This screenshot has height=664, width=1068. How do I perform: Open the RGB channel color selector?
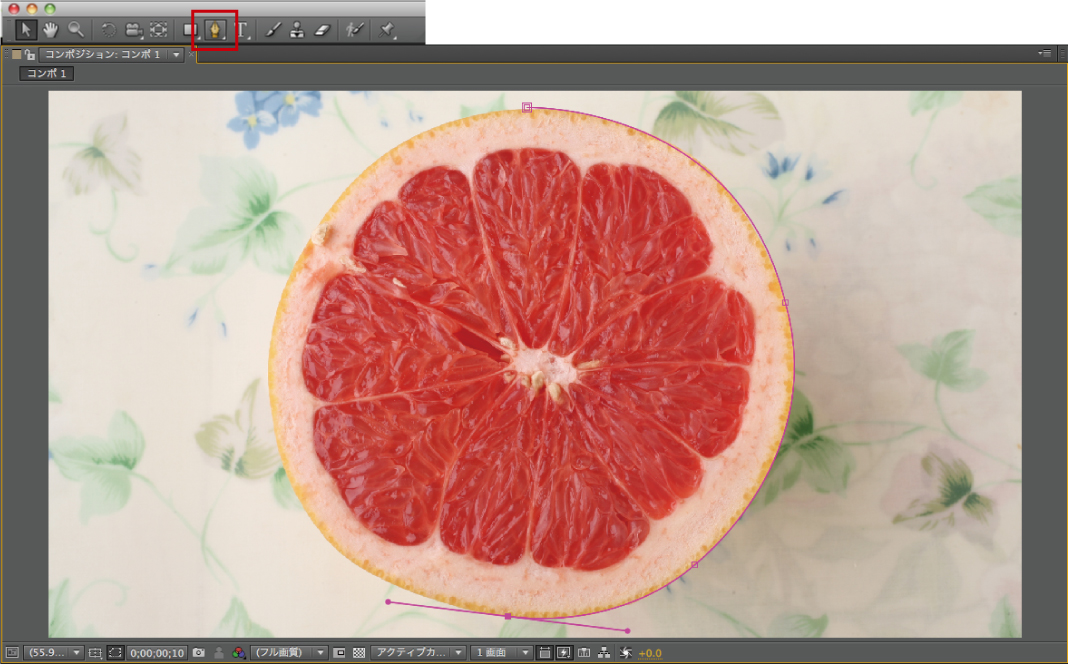(238, 653)
